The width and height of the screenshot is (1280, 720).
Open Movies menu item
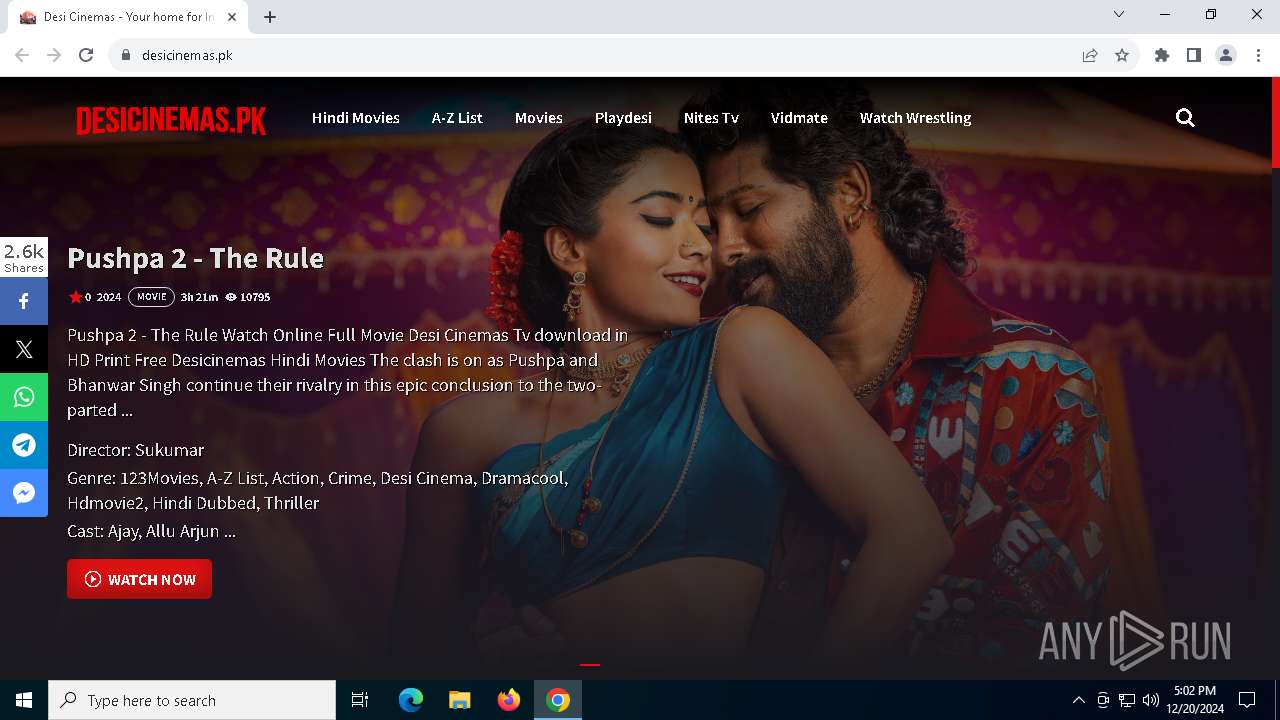539,118
